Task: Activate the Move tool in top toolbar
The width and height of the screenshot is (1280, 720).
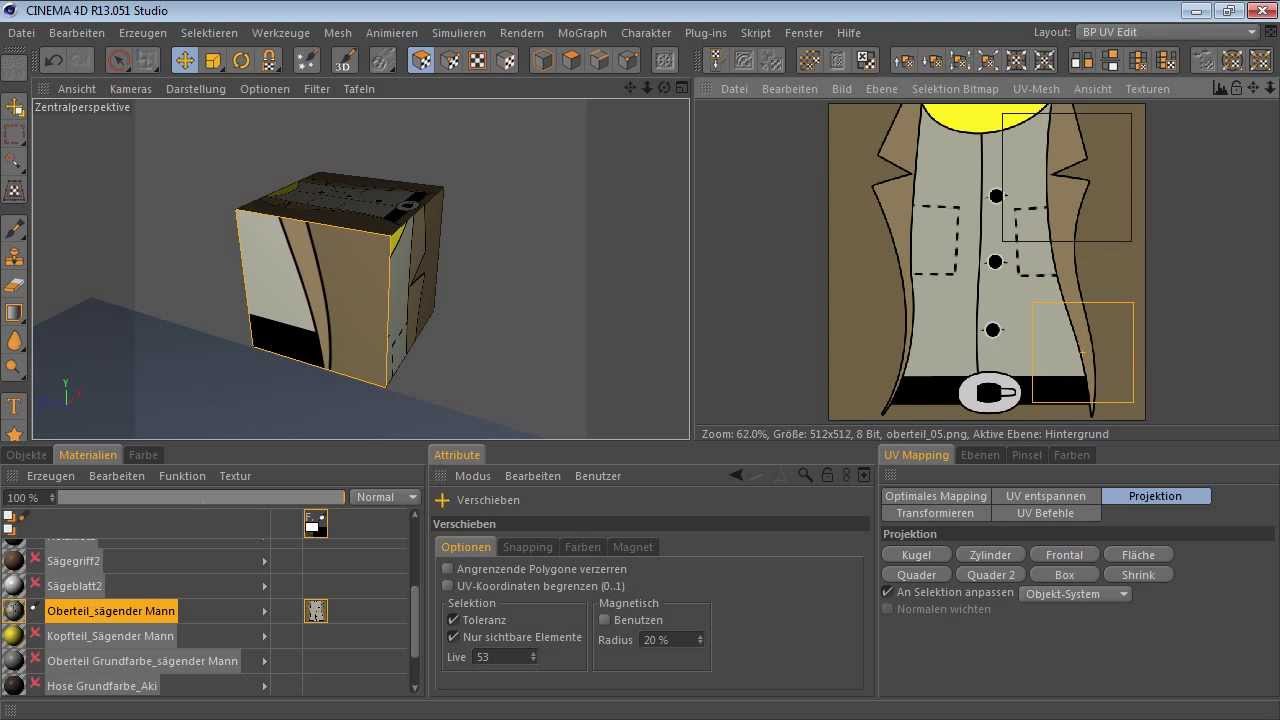Action: coord(185,60)
